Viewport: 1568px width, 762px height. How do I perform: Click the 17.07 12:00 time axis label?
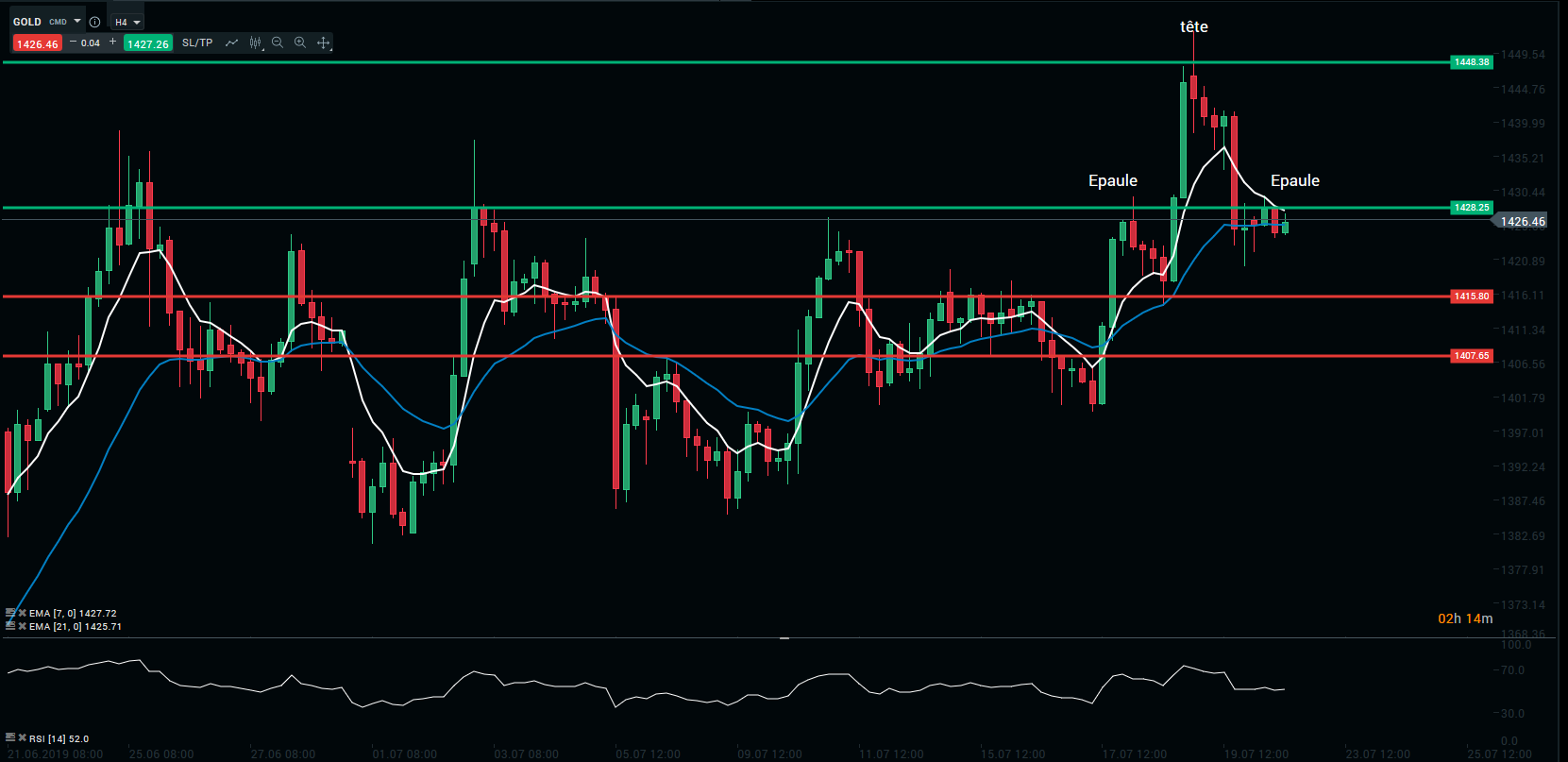1135,754
